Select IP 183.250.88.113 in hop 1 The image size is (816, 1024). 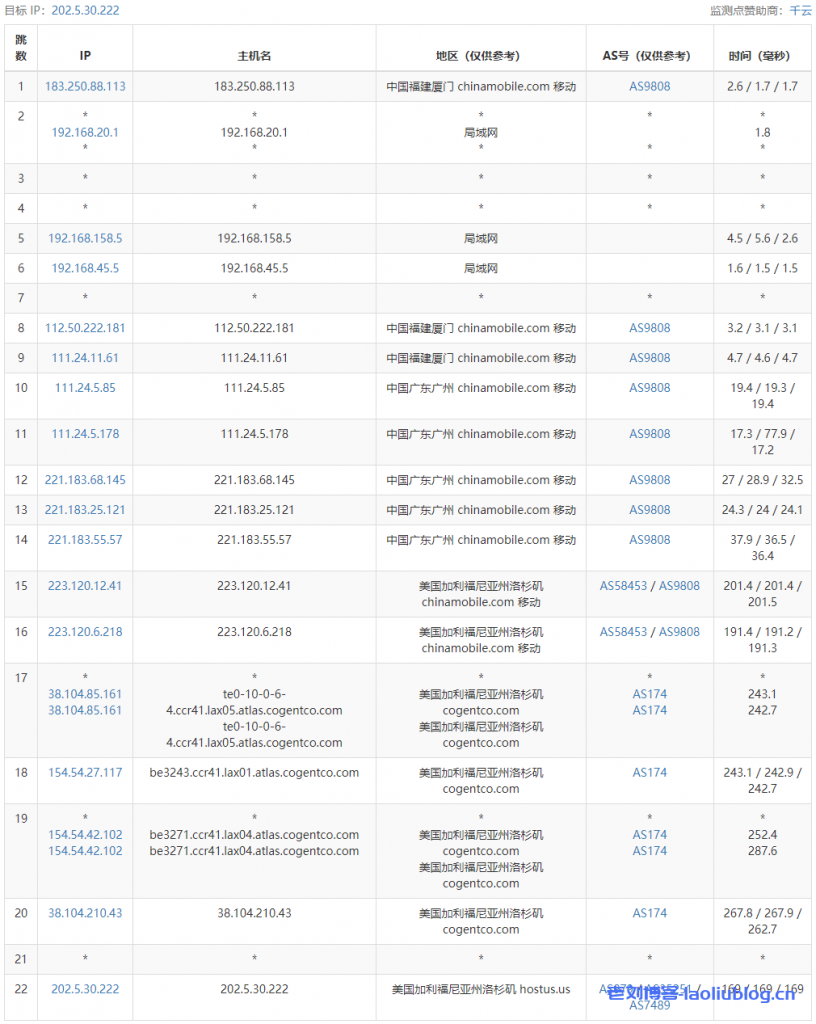pos(85,86)
